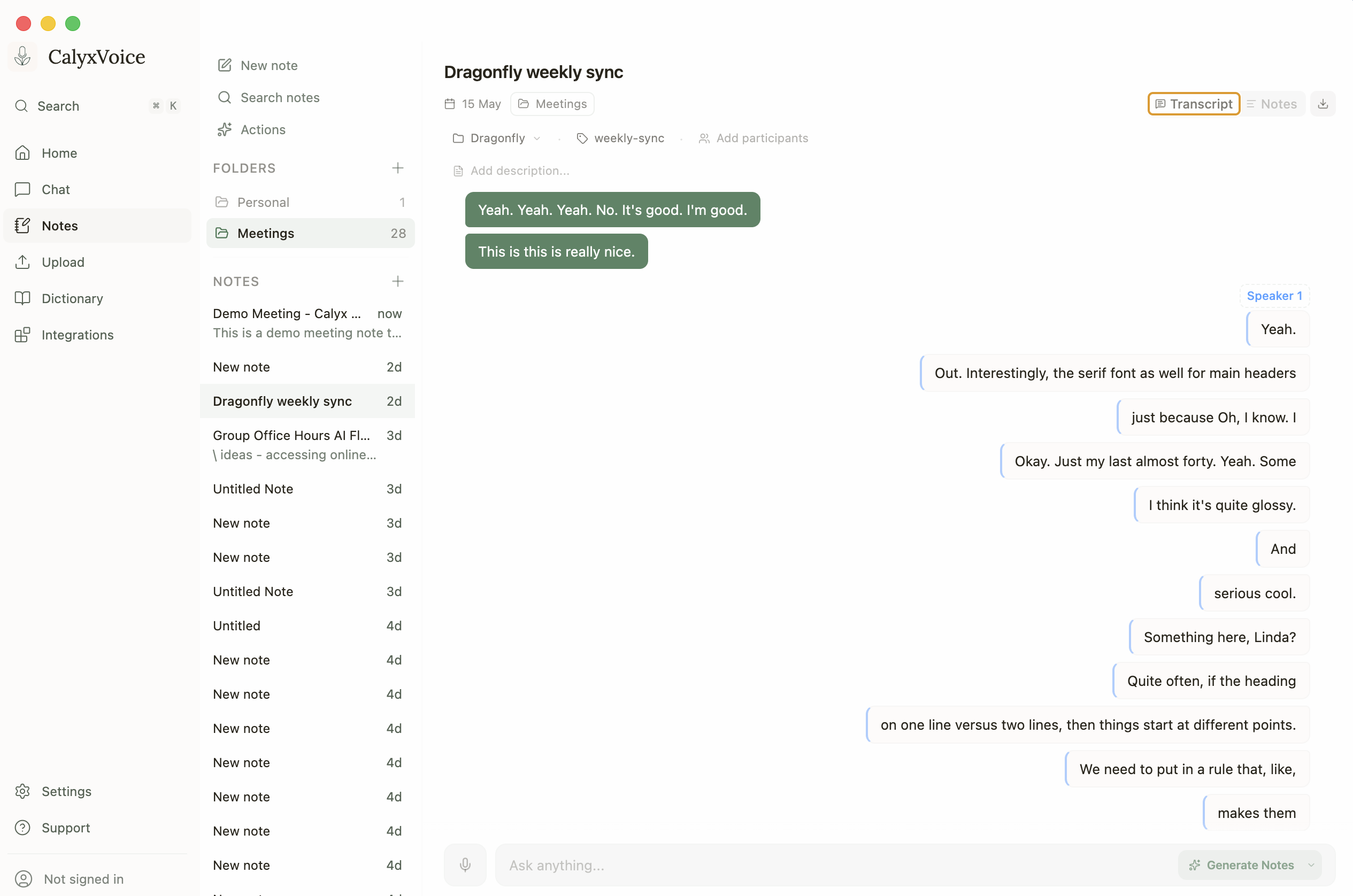Click the microphone record button
This screenshot has height=896, width=1353.
pos(465,865)
